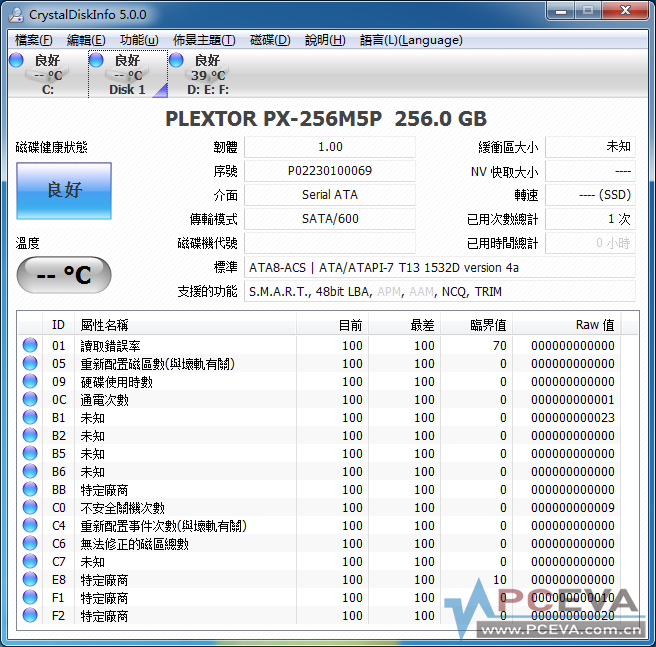Select the D: E: F: drive tab

click(208, 74)
